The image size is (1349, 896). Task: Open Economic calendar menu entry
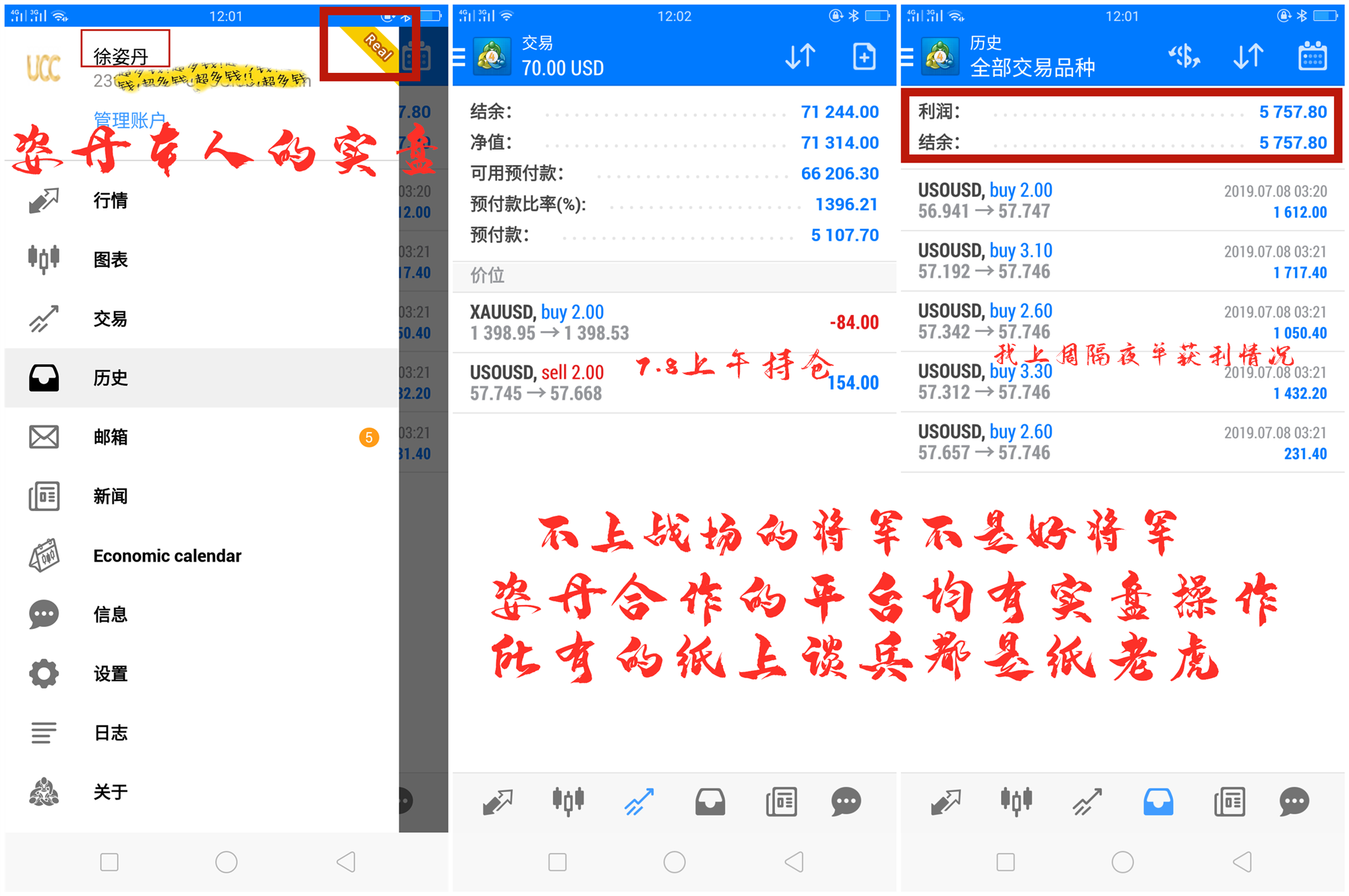(x=167, y=556)
